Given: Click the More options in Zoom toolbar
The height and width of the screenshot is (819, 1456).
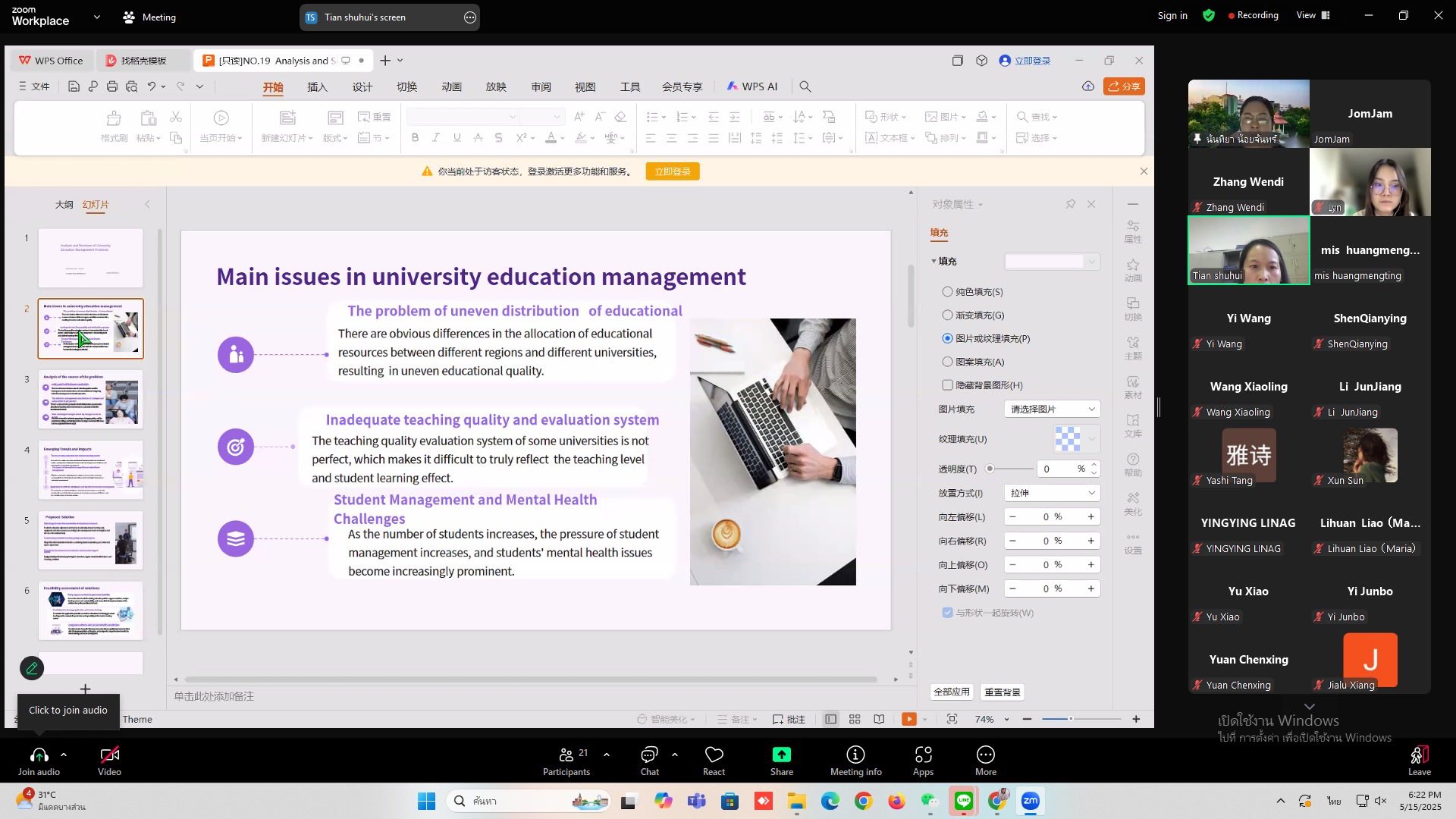Looking at the screenshot, I should (x=986, y=761).
